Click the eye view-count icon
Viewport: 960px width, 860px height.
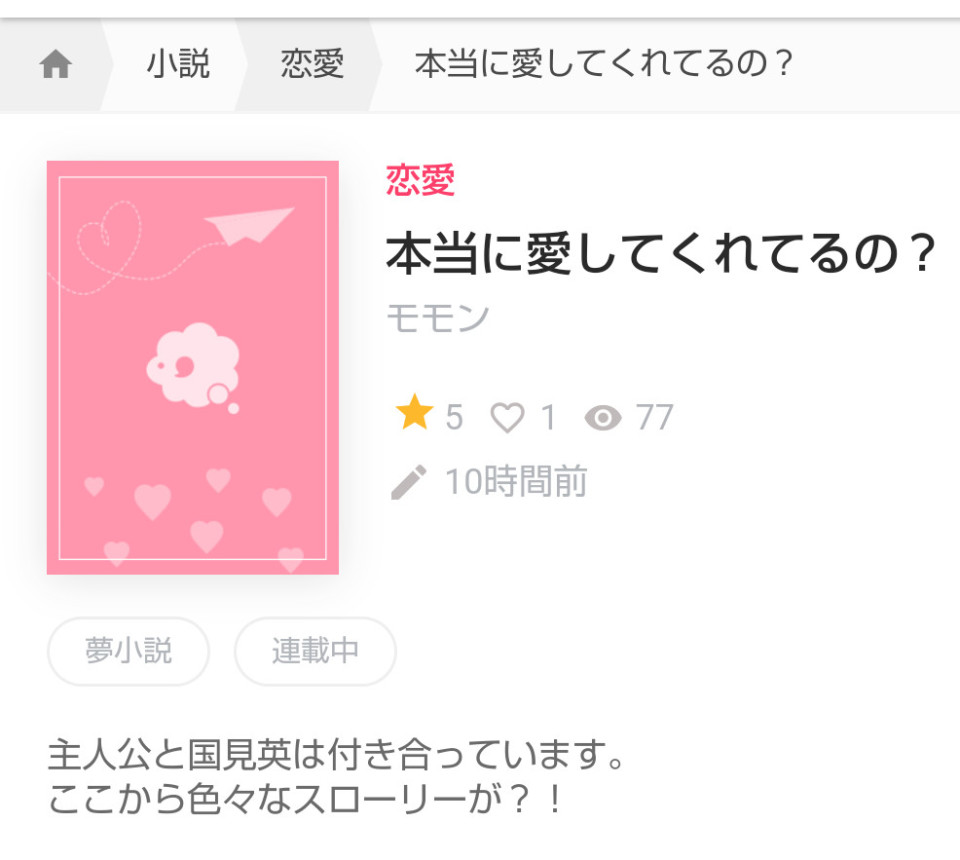pyautogui.click(x=603, y=418)
